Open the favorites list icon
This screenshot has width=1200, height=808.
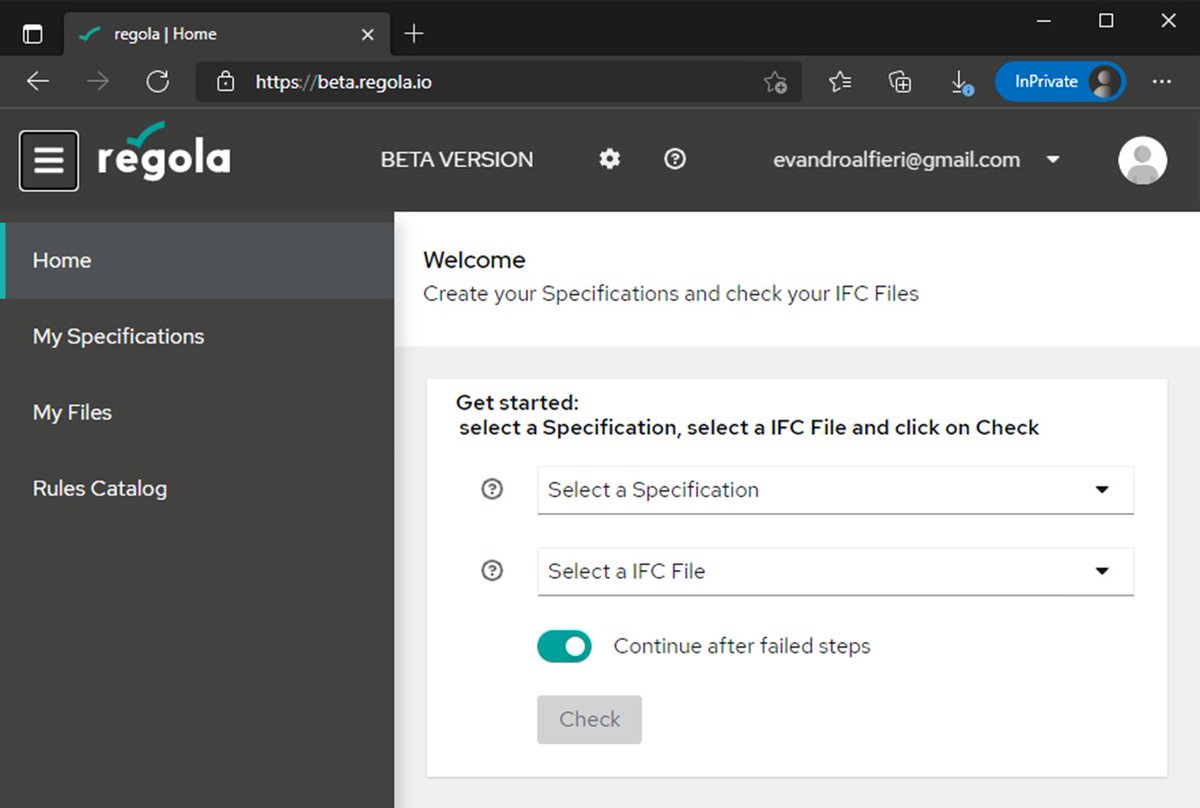tap(840, 82)
